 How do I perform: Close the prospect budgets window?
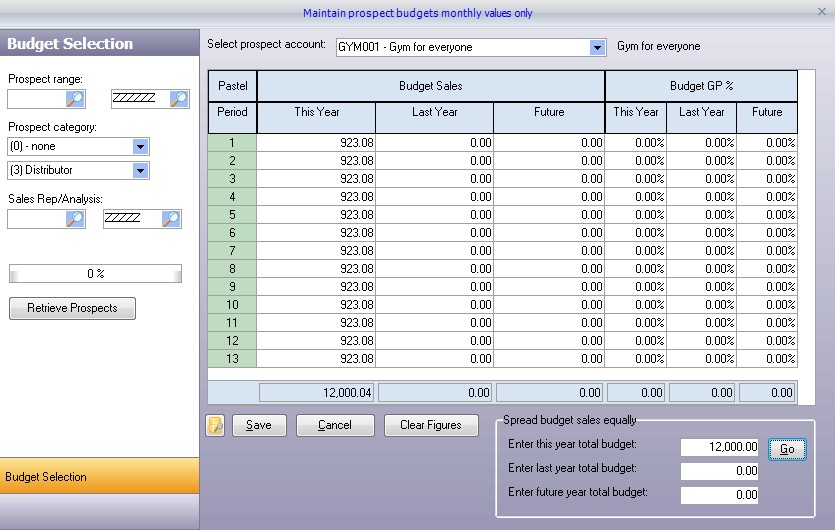[x=821, y=11]
